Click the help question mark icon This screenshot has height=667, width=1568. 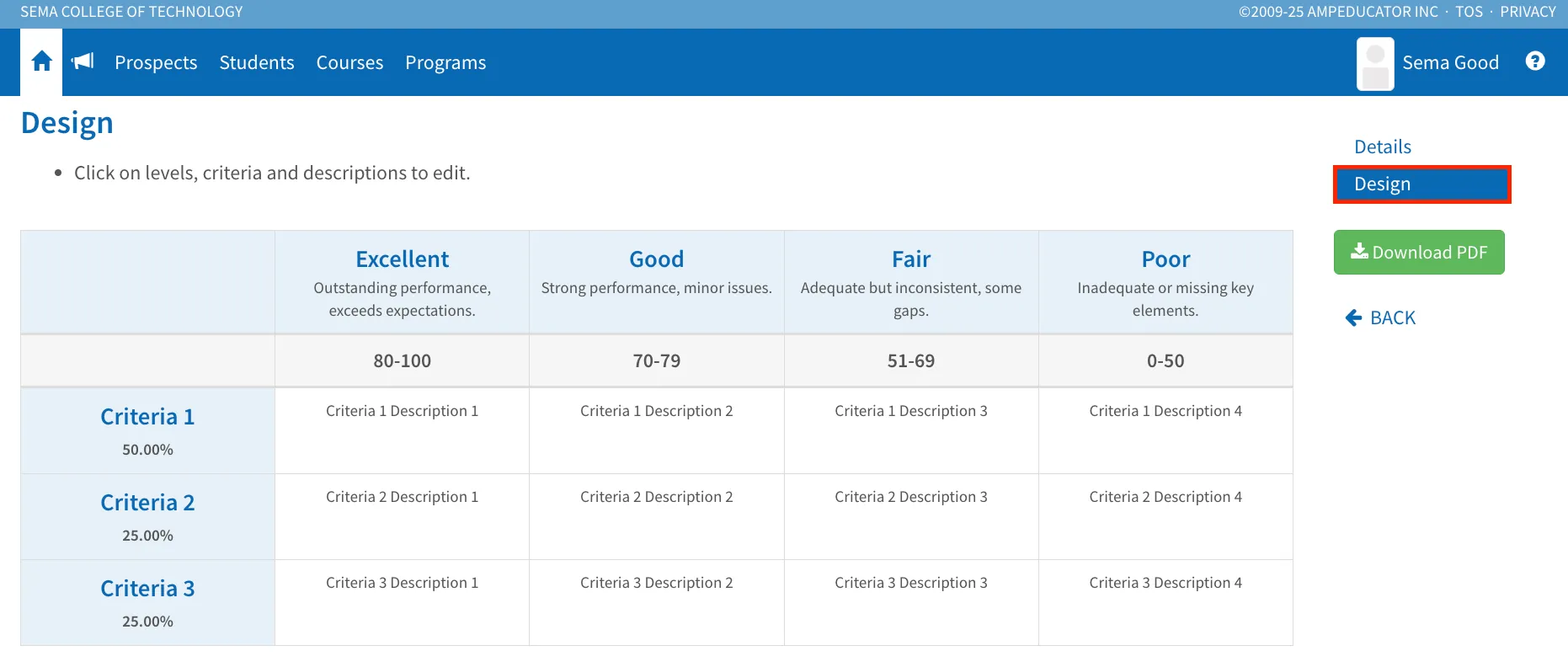(1535, 61)
